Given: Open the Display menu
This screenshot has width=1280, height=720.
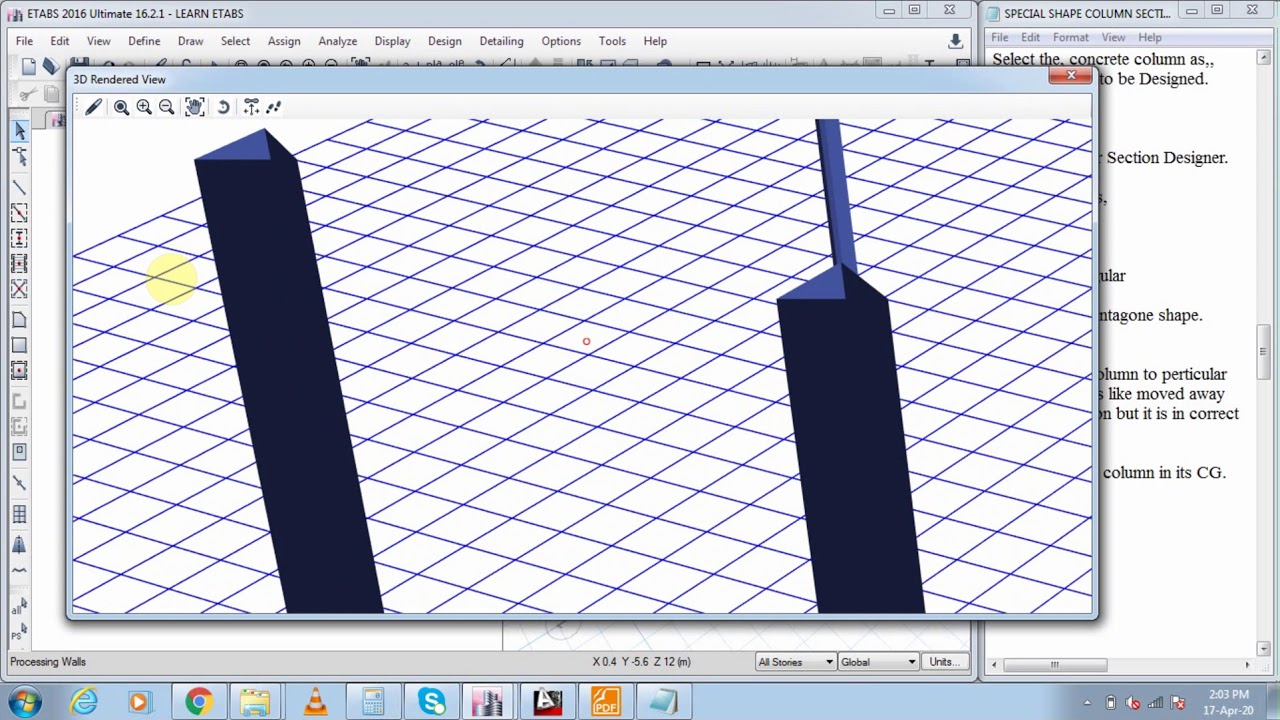Looking at the screenshot, I should pos(392,41).
